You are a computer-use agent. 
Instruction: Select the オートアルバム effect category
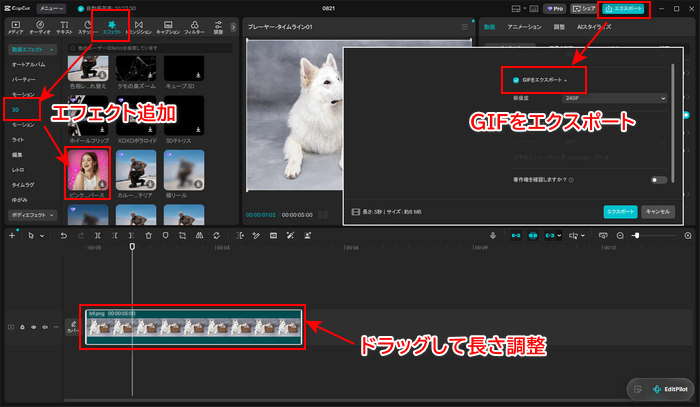click(x=28, y=64)
